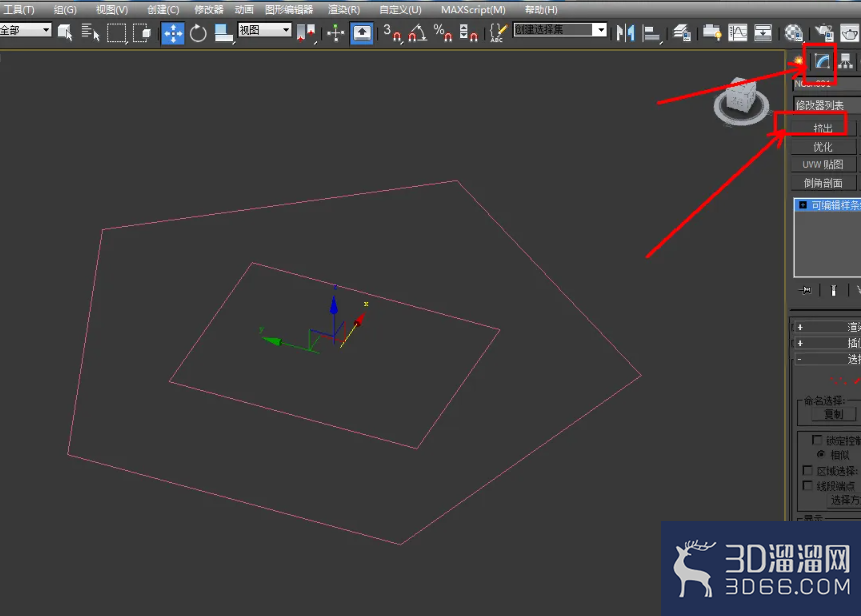Image resolution: width=861 pixels, height=616 pixels.
Task: Click the UVW 贴图 modifier button
Action: [x=823, y=164]
